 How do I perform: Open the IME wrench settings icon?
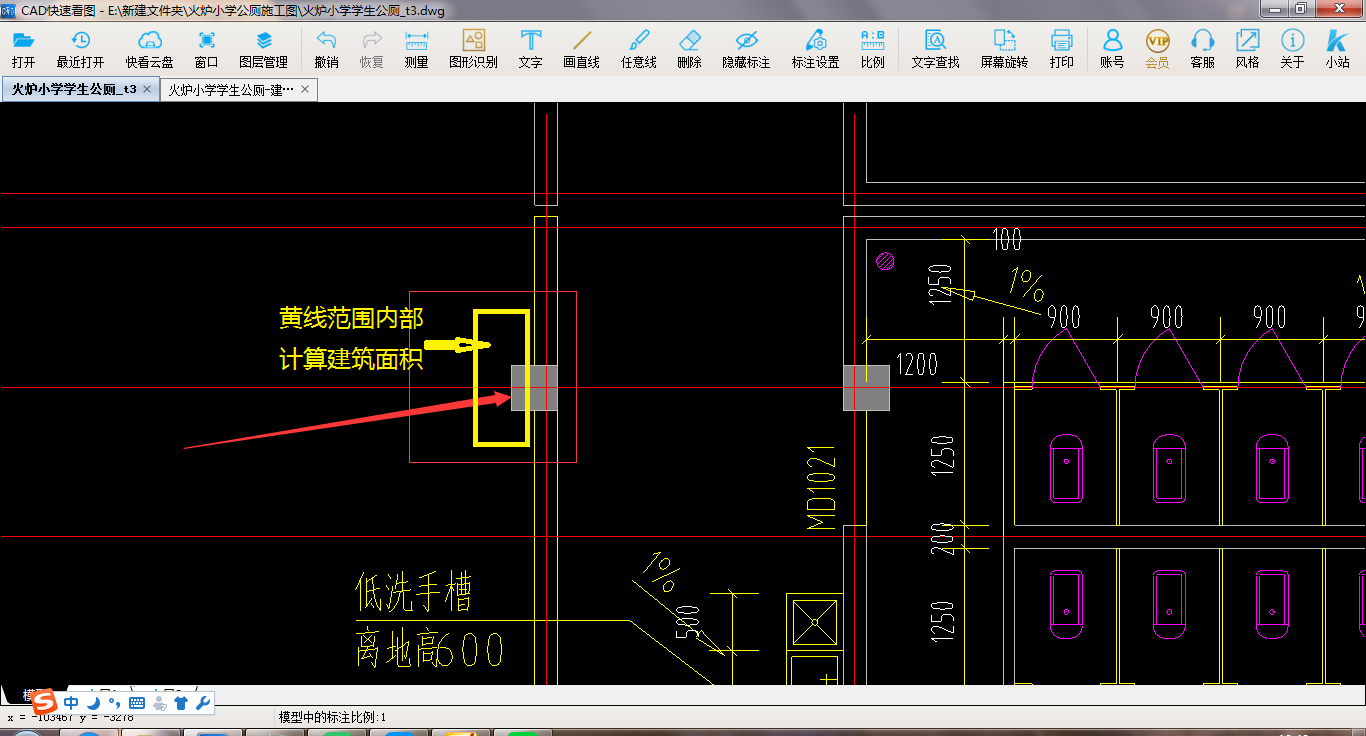[x=202, y=703]
